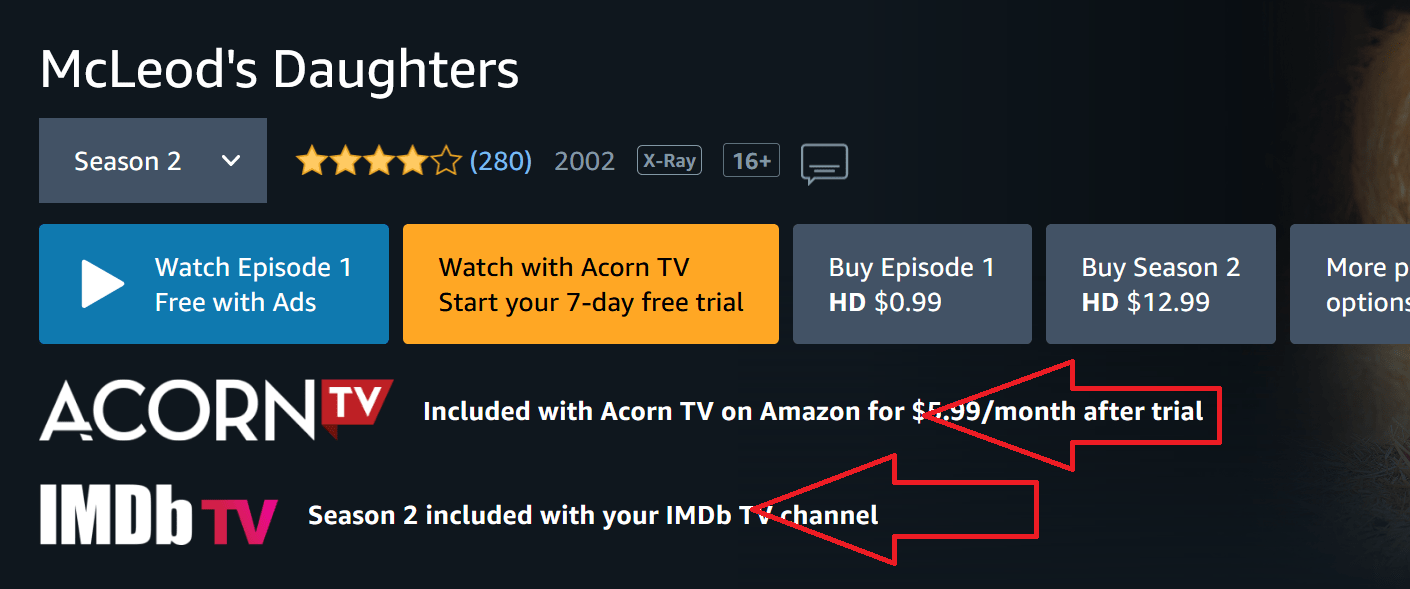Click the chevron arrow beside Season 2
Screen dimensions: 1410x589
click(x=231, y=160)
